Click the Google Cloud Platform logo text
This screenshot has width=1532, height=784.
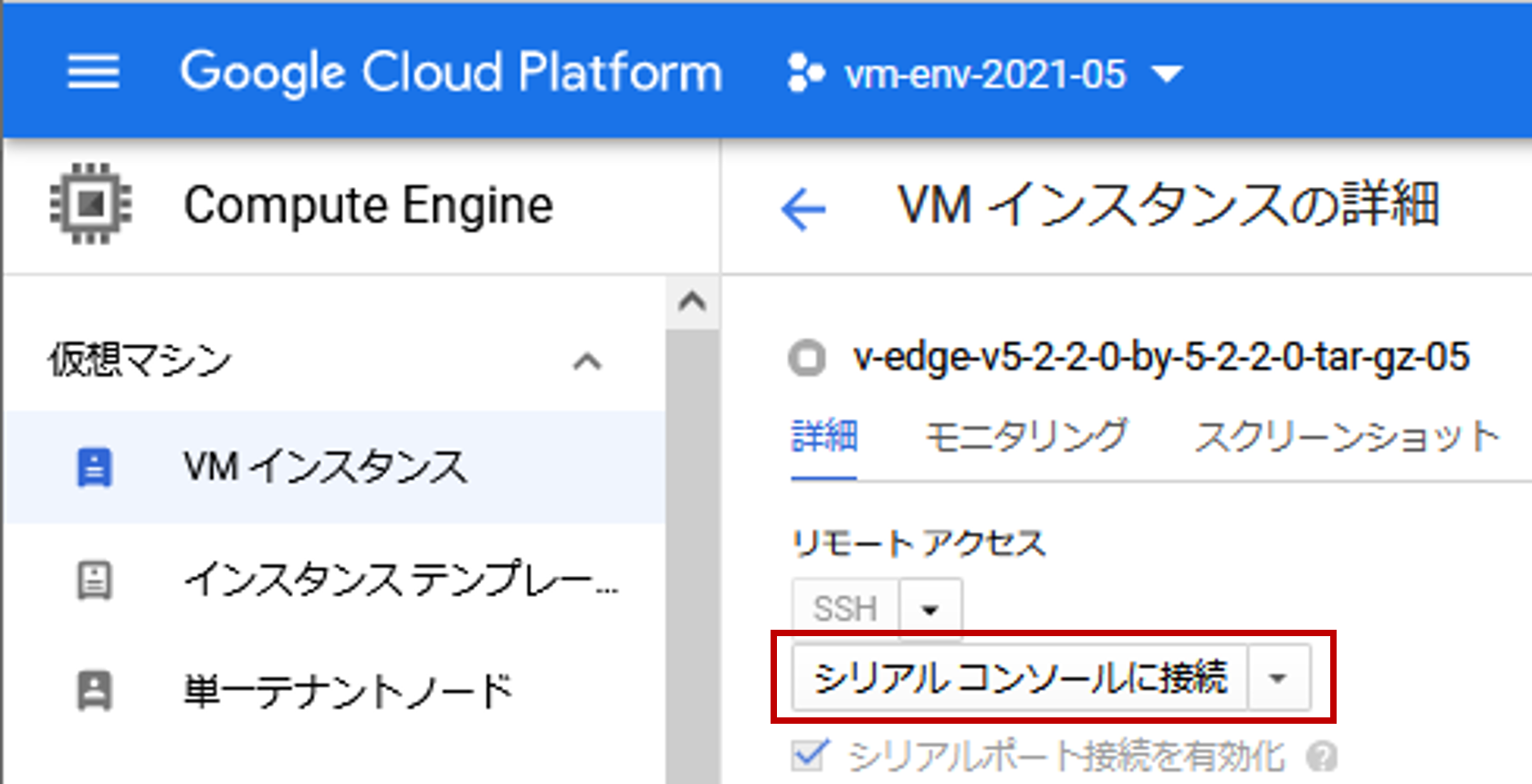(451, 72)
